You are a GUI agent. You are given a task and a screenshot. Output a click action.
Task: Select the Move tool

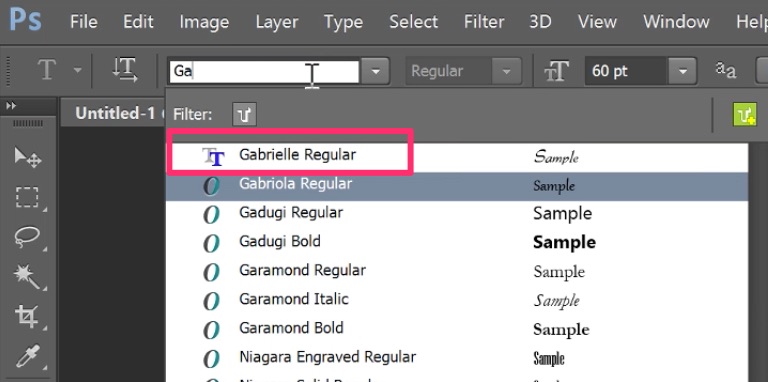pos(27,158)
